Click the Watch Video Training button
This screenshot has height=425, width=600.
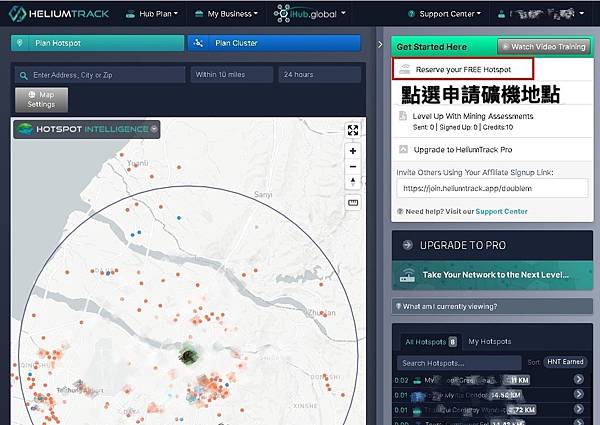pos(545,47)
